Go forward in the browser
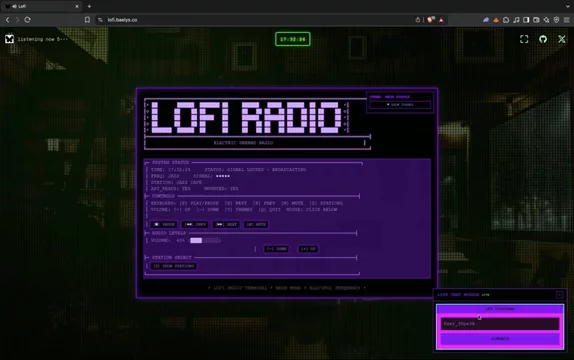 (x=17, y=20)
